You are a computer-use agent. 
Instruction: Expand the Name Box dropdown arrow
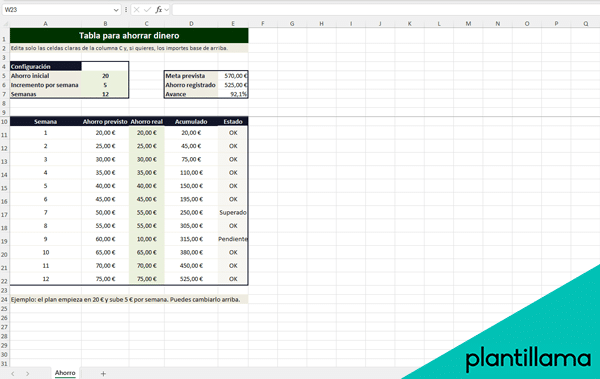click(116, 10)
